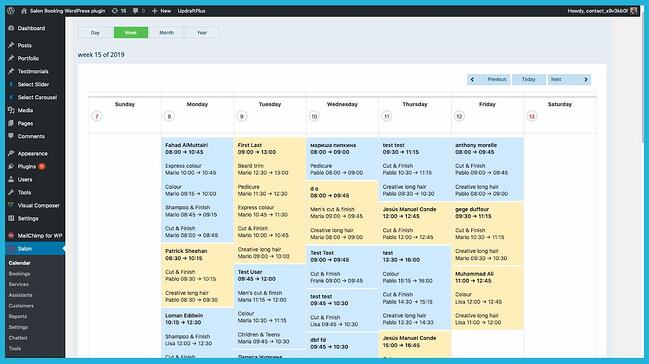Click the Plugins update count badge
The image size is (649, 364).
[42, 166]
